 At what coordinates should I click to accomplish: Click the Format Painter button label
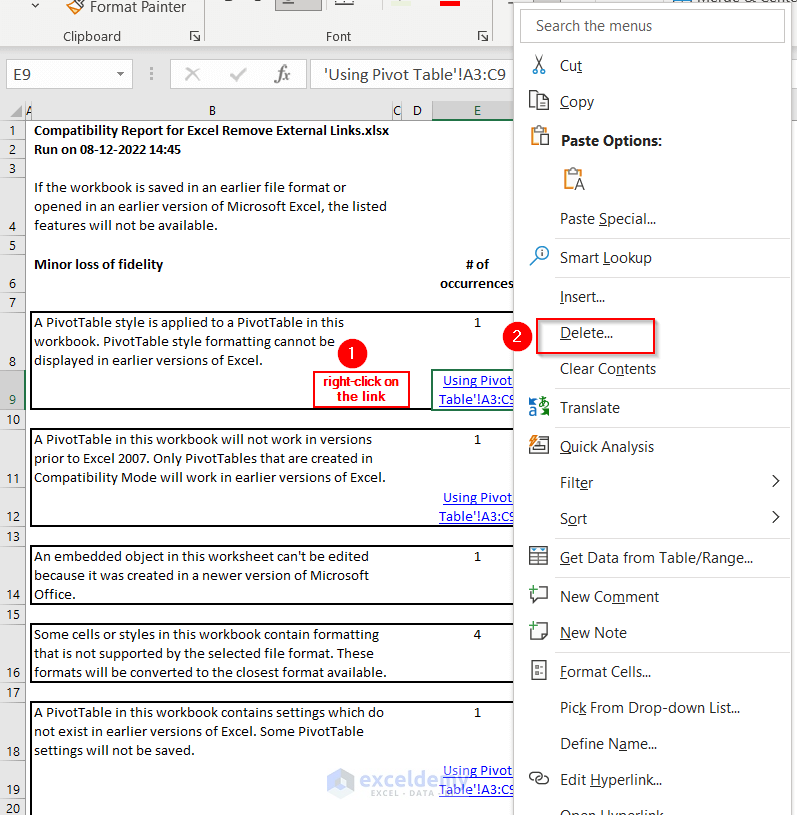tap(137, 7)
